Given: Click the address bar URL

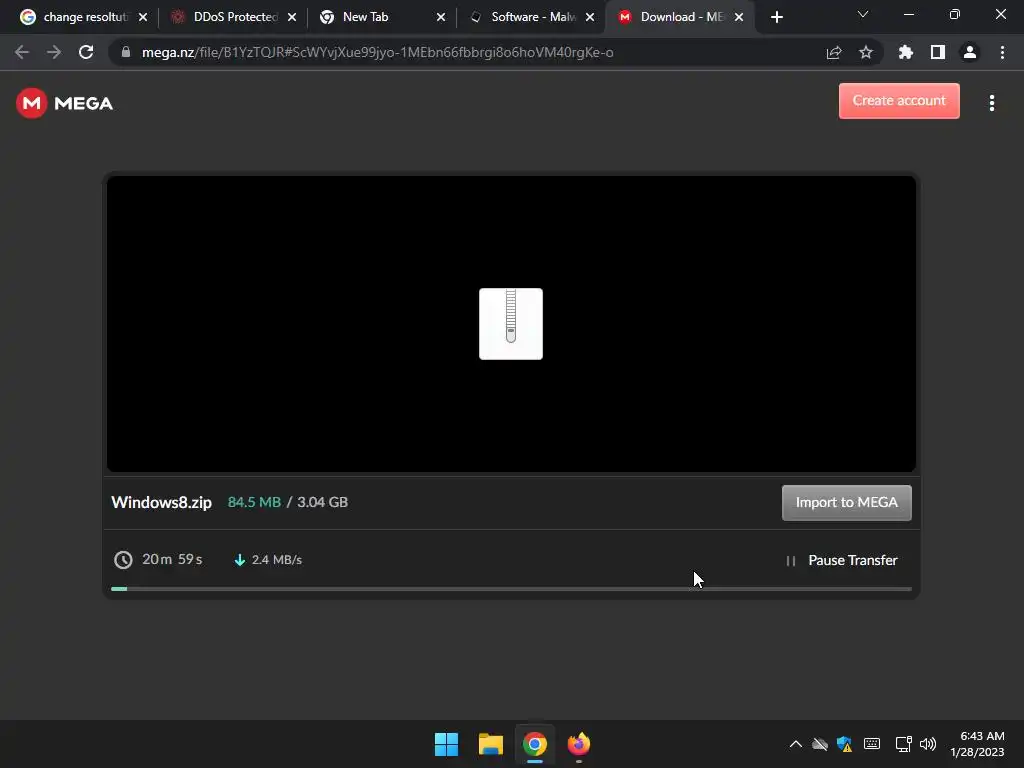Looking at the screenshot, I should [x=377, y=52].
